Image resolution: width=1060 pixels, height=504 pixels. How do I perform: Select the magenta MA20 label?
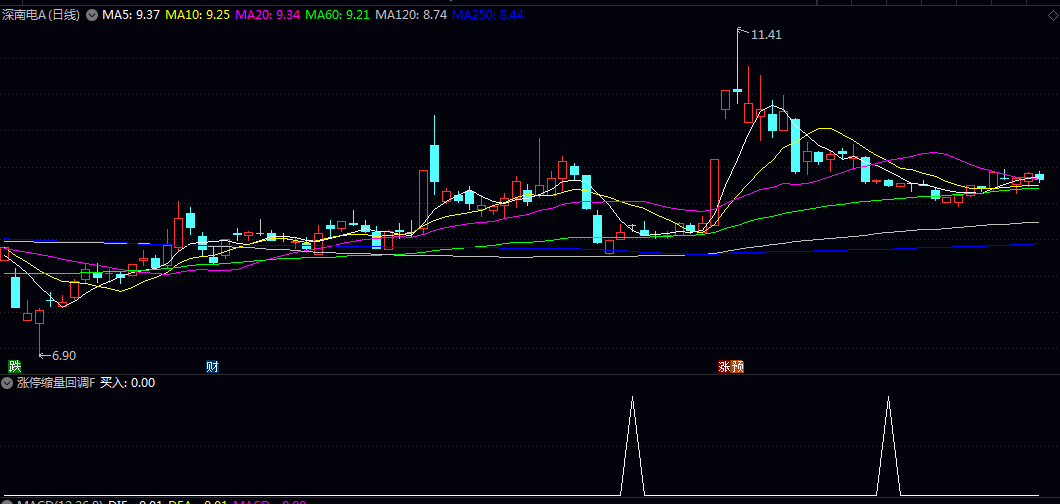pyautogui.click(x=266, y=16)
